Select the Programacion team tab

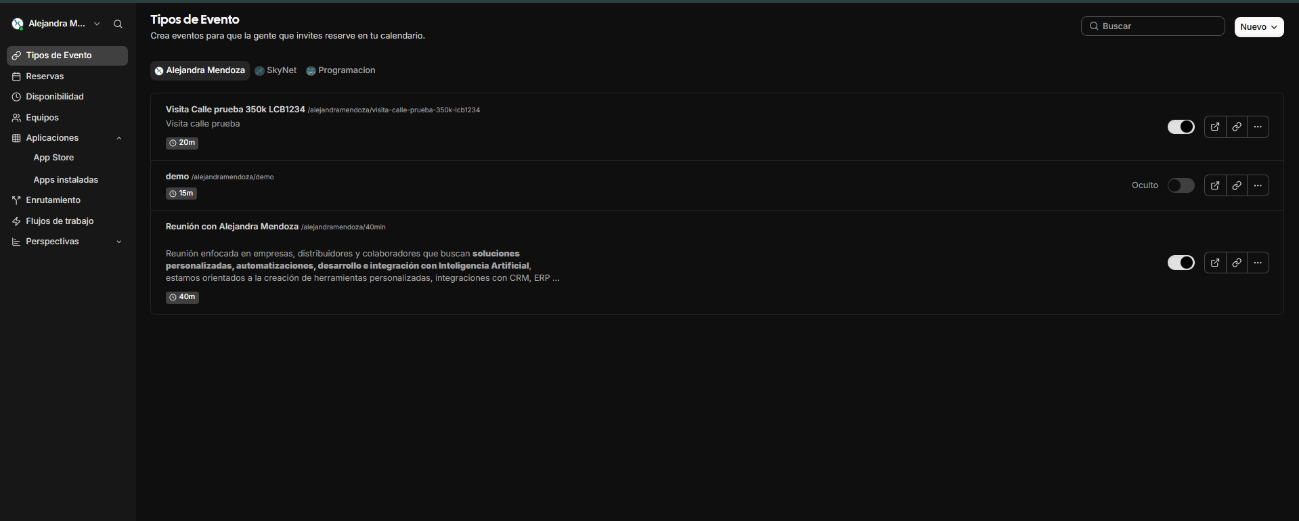(340, 70)
